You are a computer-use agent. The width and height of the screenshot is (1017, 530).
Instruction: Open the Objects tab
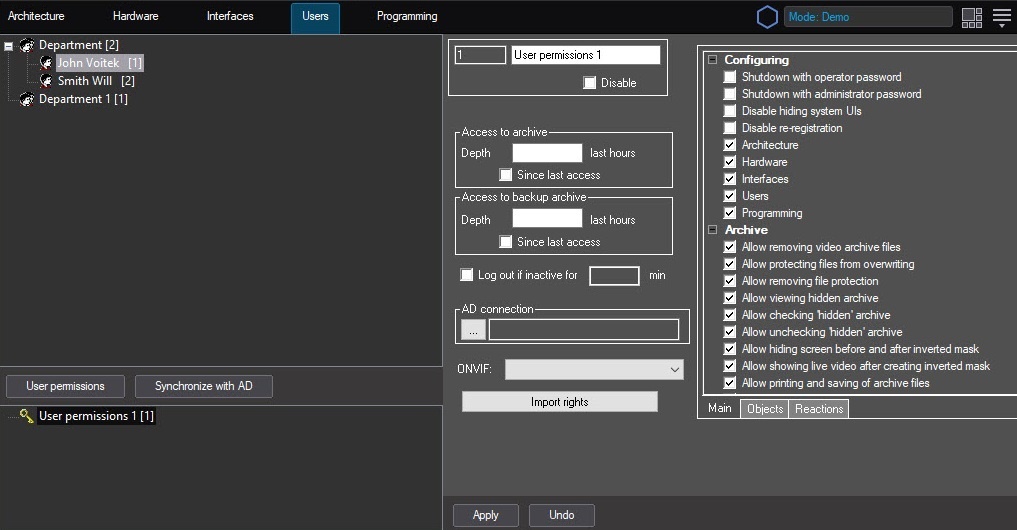pos(765,409)
